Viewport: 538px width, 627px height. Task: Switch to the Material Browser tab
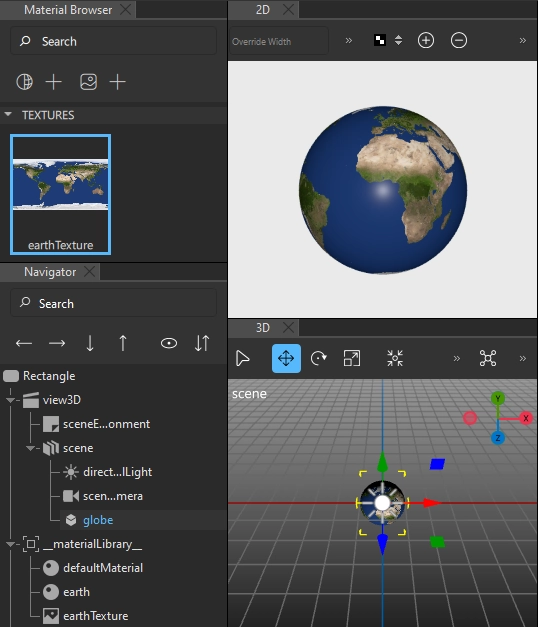[68, 10]
